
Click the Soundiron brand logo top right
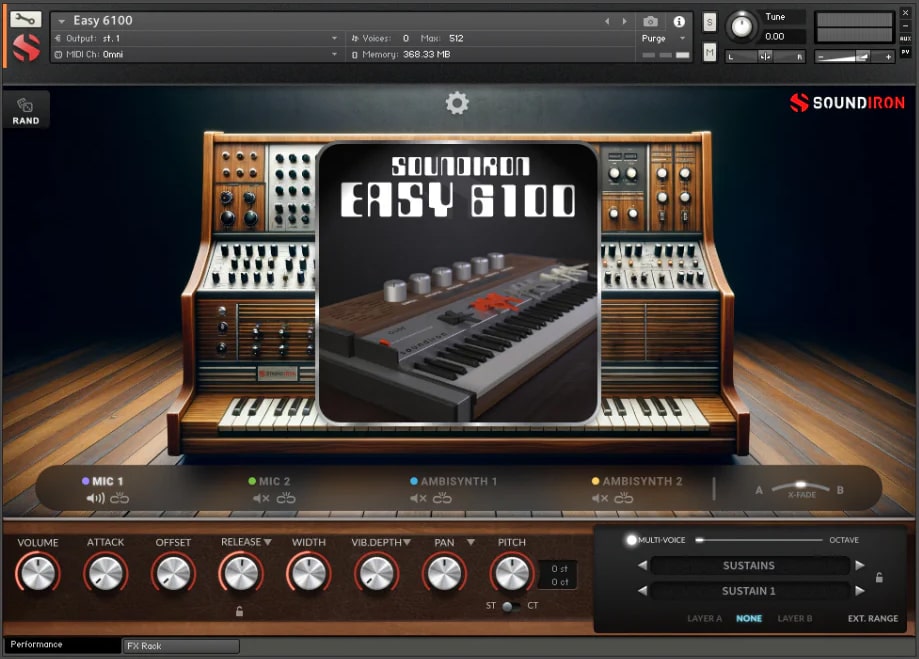[x=847, y=103]
